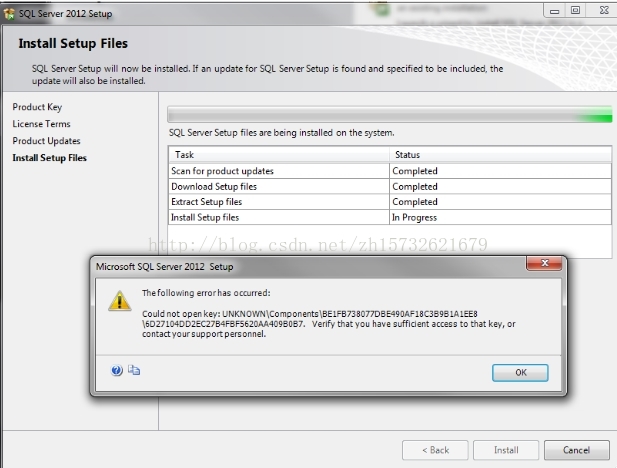
Task: Select Install Setup Files step in sidebar
Action: (49, 158)
